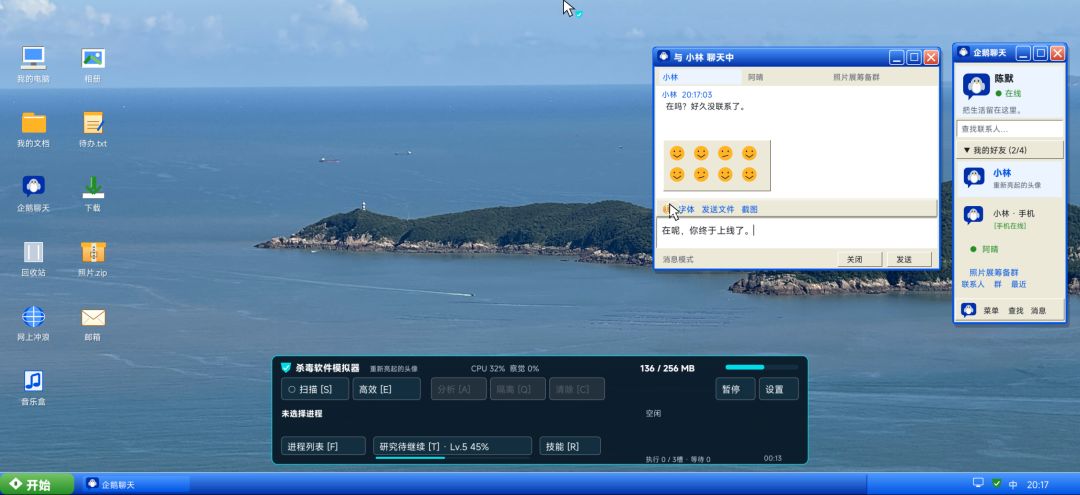1080x495 pixels.
Task: Open the 回收站 recycle bin icon
Action: 33,251
